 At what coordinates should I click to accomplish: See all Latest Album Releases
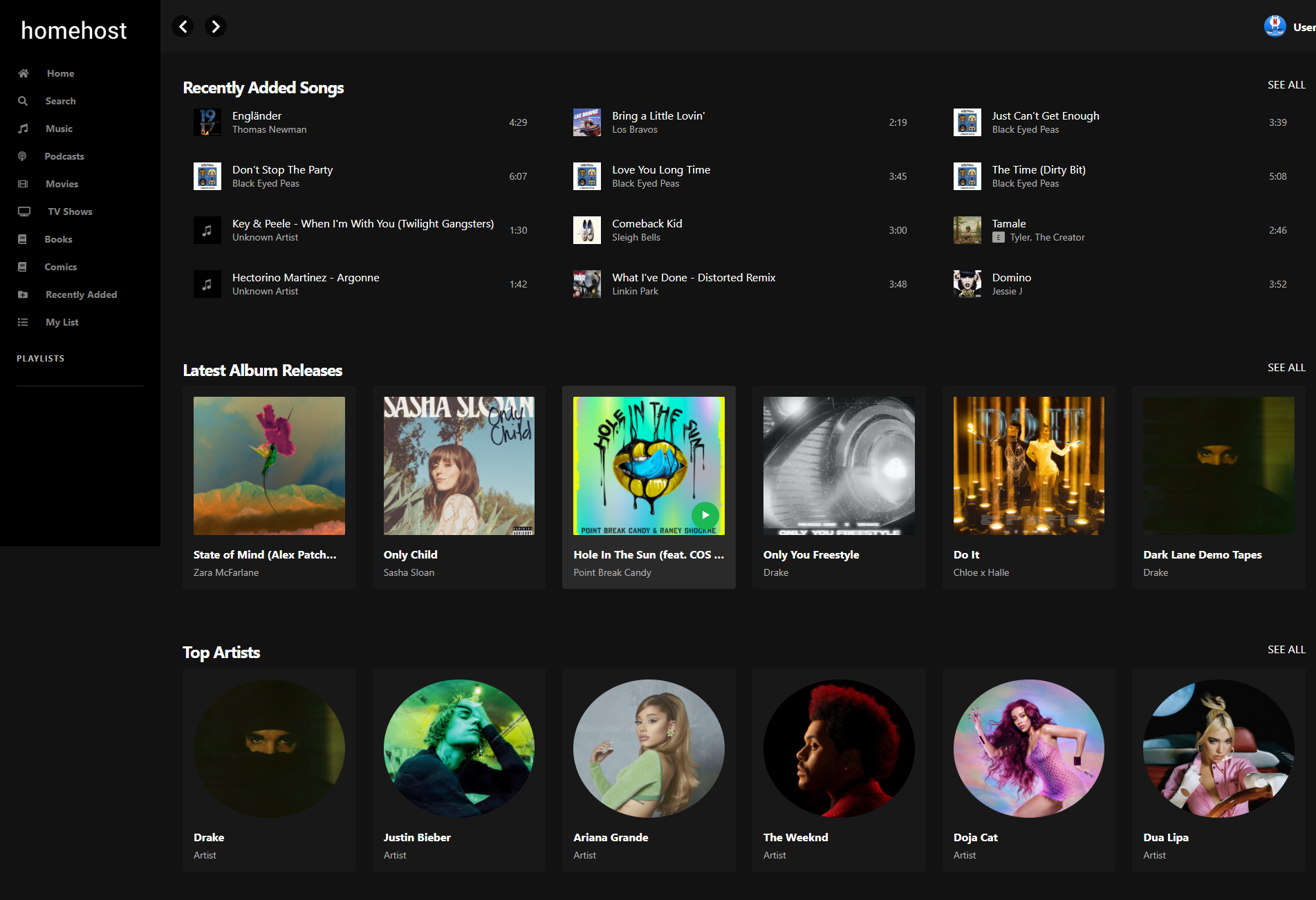click(x=1286, y=367)
